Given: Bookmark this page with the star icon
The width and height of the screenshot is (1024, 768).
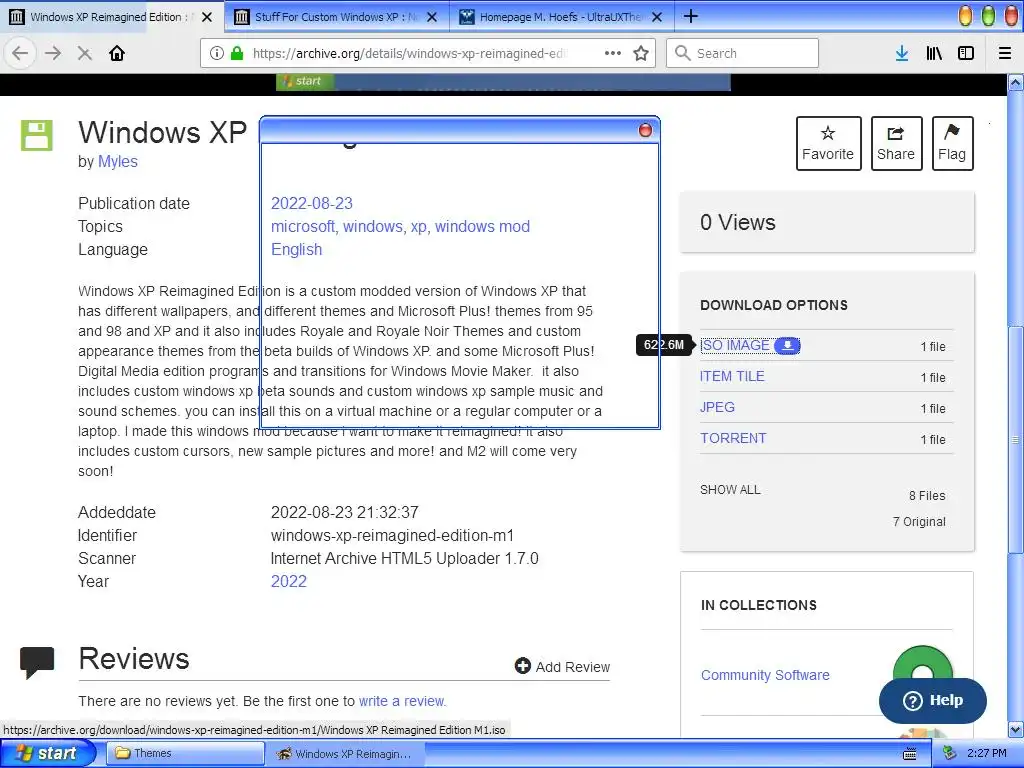Looking at the screenshot, I should [641, 53].
